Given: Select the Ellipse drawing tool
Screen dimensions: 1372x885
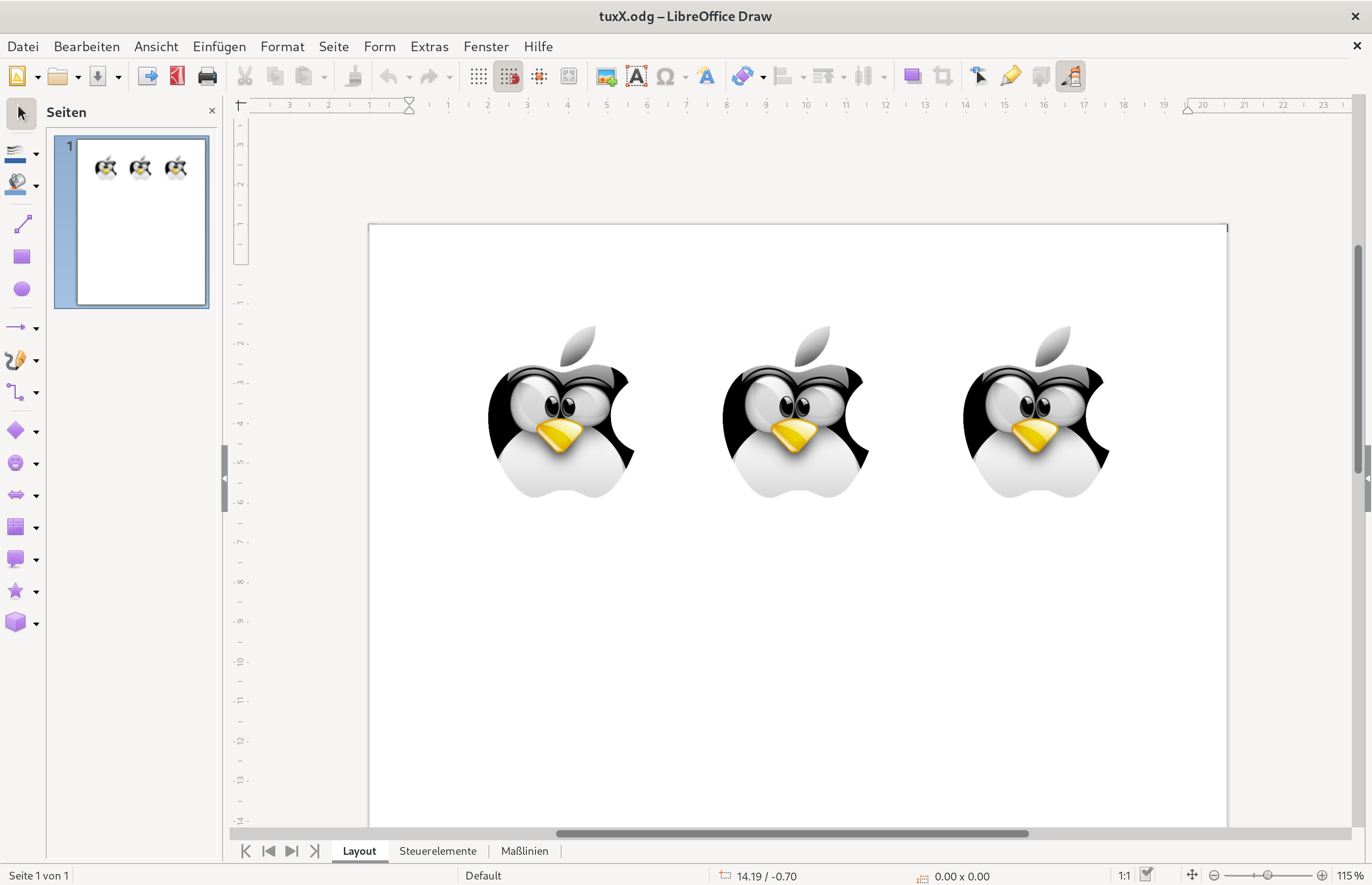Looking at the screenshot, I should tap(21, 288).
